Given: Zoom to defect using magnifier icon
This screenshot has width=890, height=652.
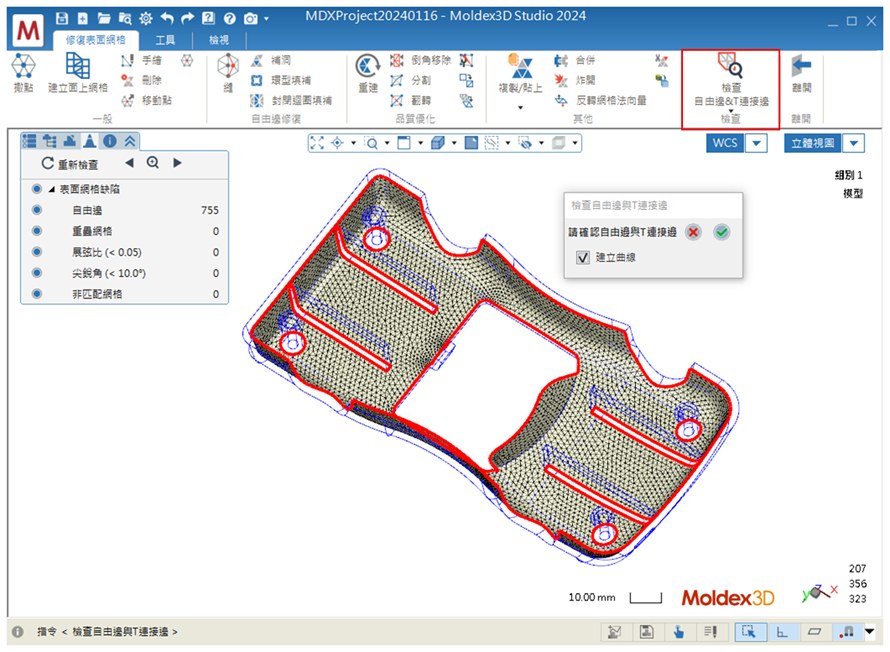Looking at the screenshot, I should 153,163.
